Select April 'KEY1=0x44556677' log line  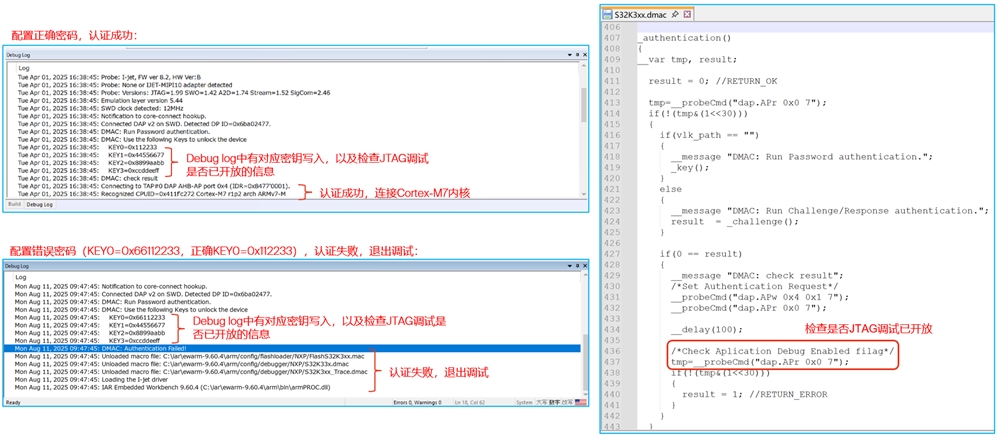pos(91,155)
